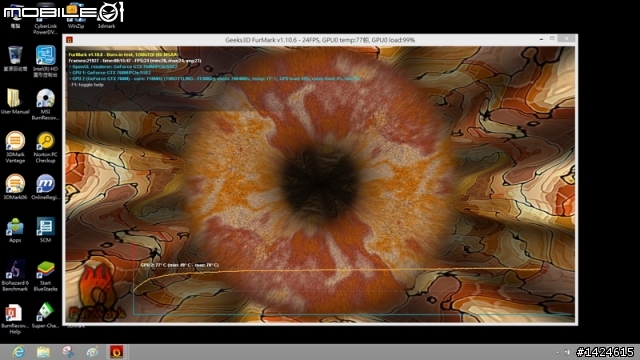Open the User Manual folder icon
Screen dimensions: 640x360
coord(15,101)
